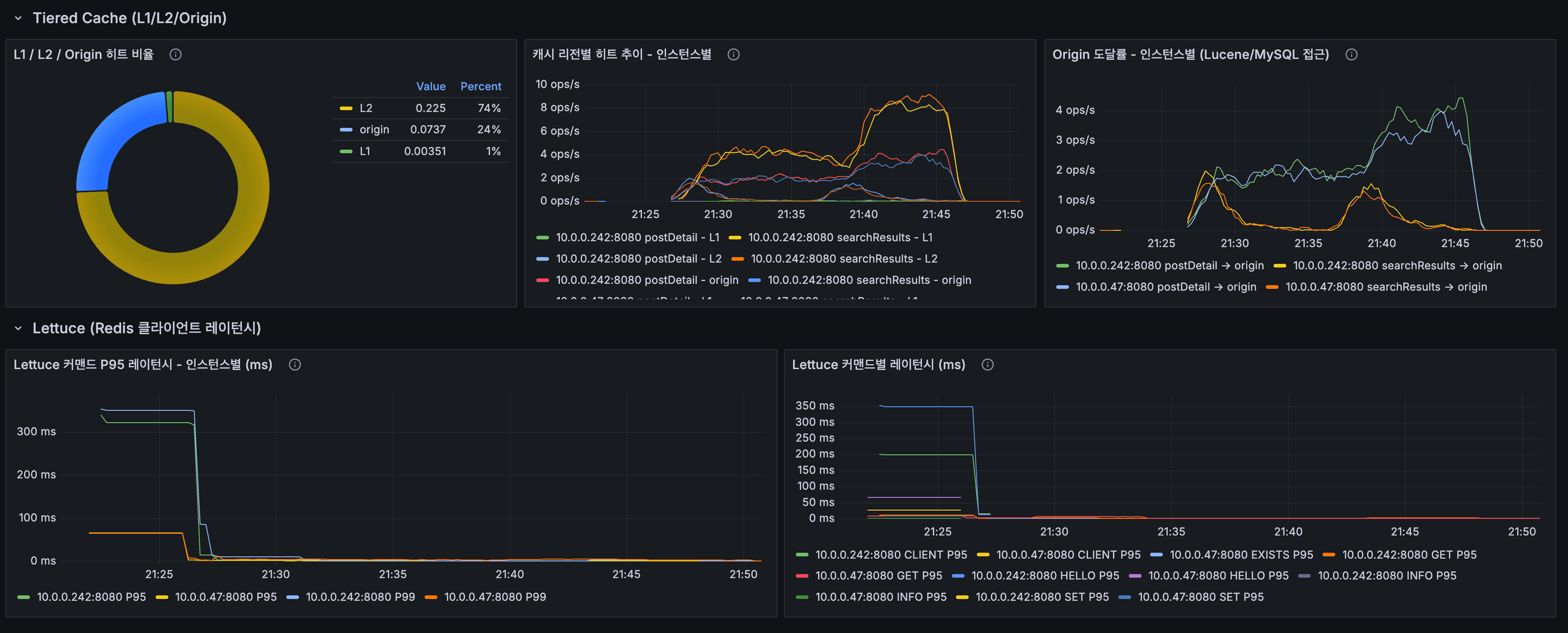1568x633 pixels.
Task: Toggle L1 series in pie legend
Action: click(x=365, y=151)
